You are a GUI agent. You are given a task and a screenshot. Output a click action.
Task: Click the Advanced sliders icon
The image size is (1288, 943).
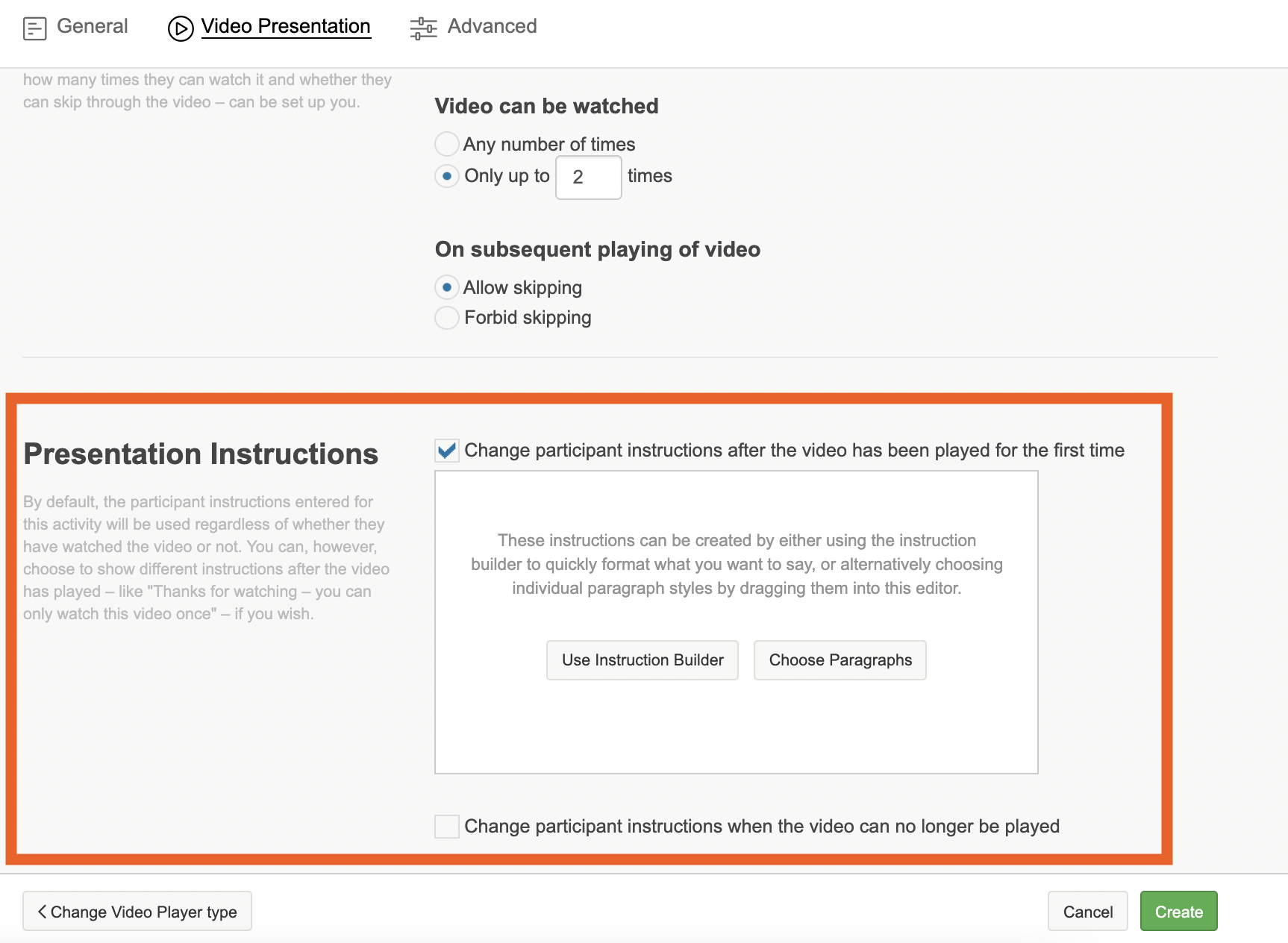(423, 28)
